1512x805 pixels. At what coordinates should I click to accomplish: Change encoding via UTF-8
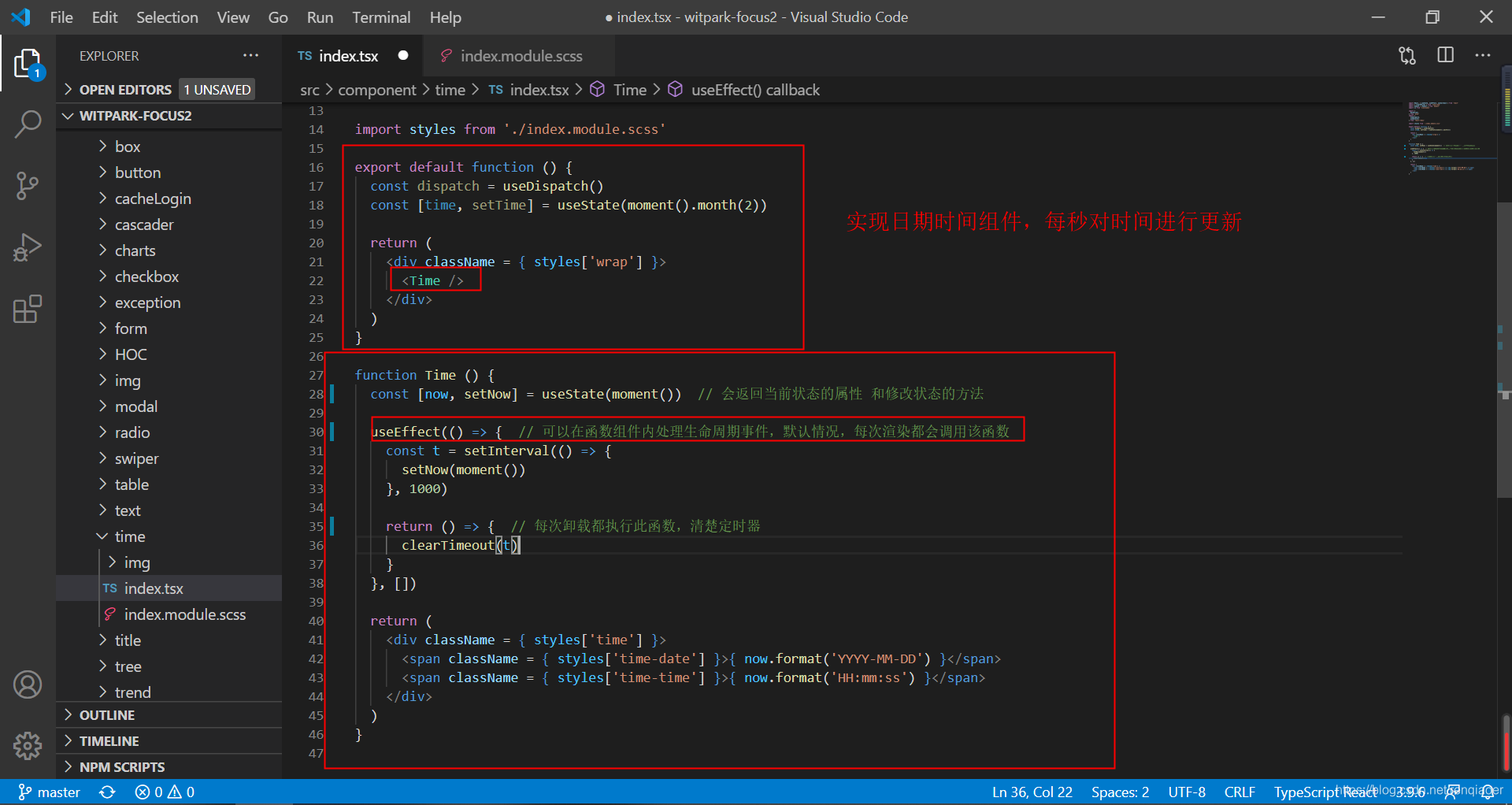click(1187, 792)
